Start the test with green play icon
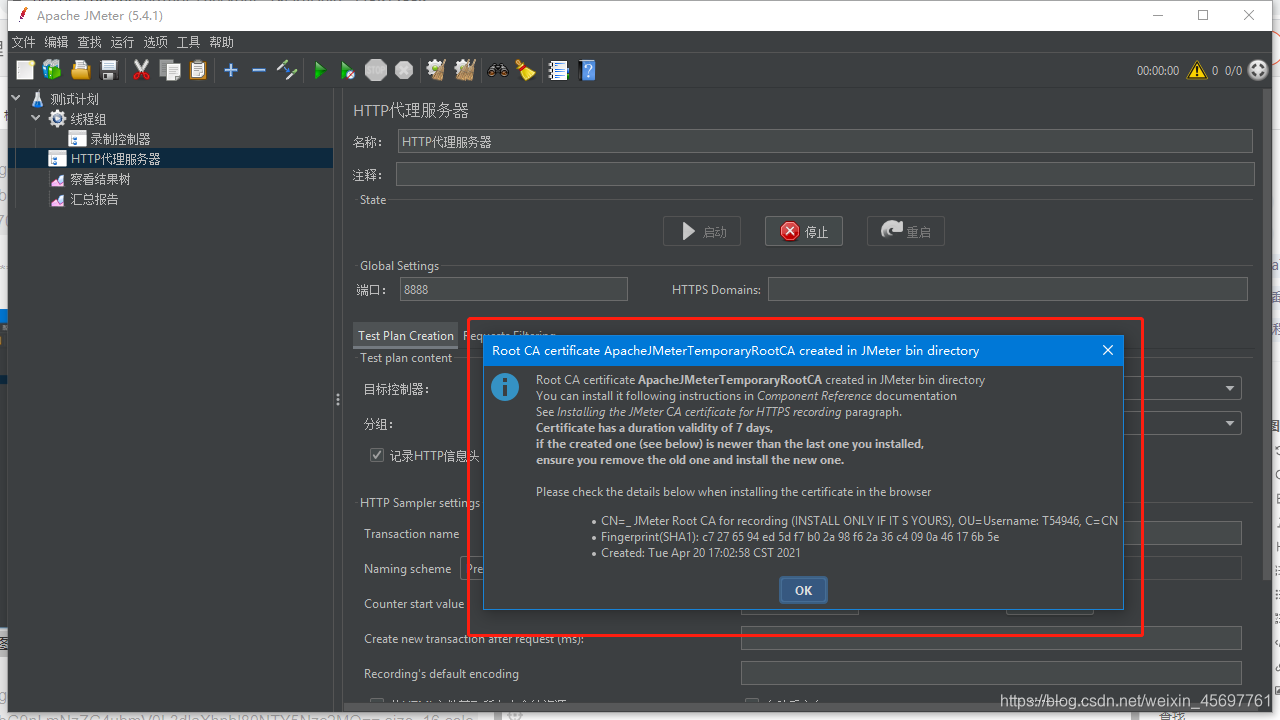 point(320,70)
